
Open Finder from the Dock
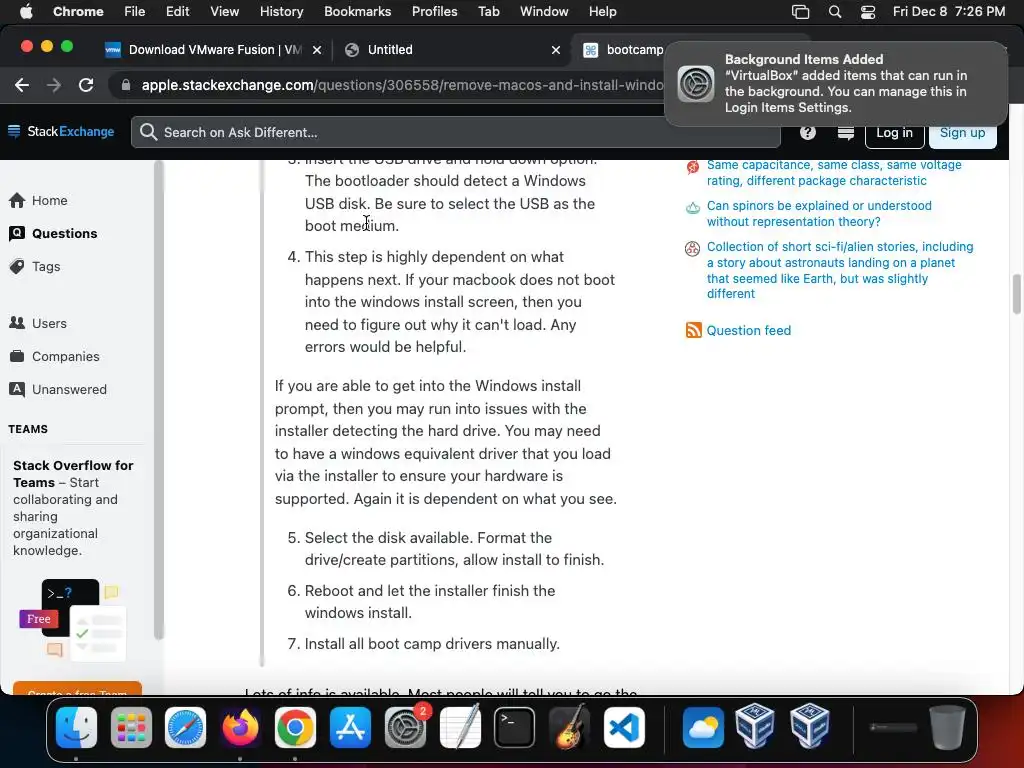point(76,728)
